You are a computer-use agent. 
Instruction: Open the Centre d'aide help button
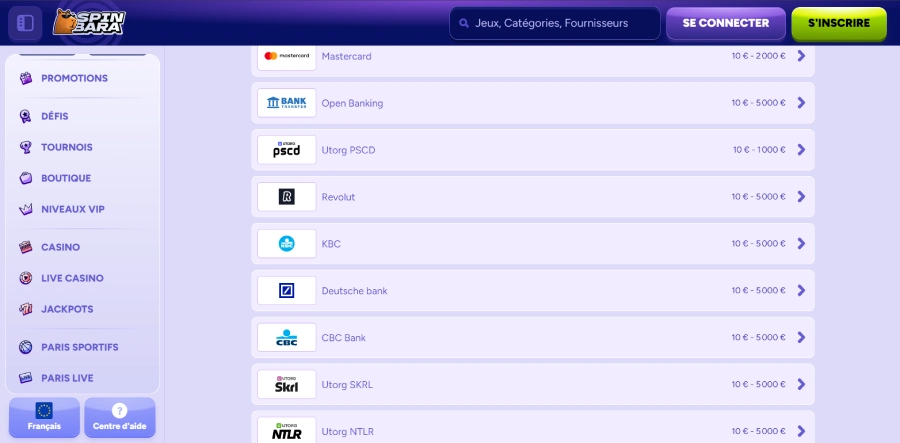120,417
